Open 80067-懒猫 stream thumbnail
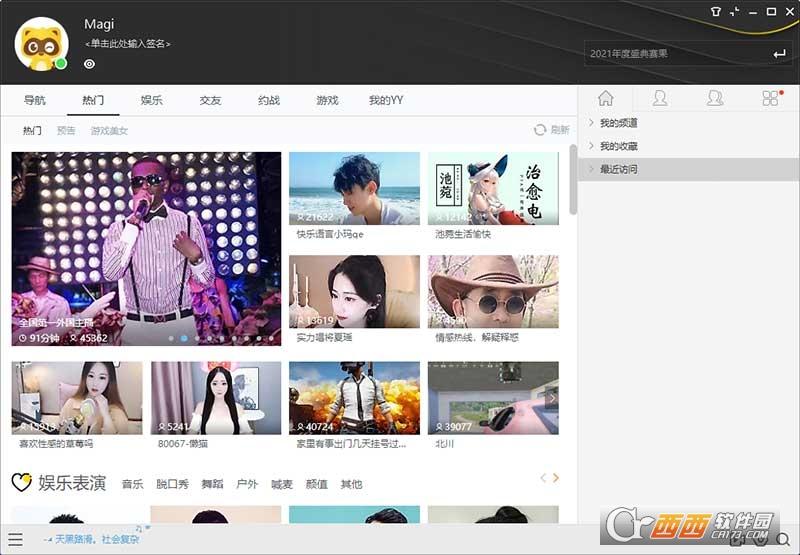 (x=216, y=398)
